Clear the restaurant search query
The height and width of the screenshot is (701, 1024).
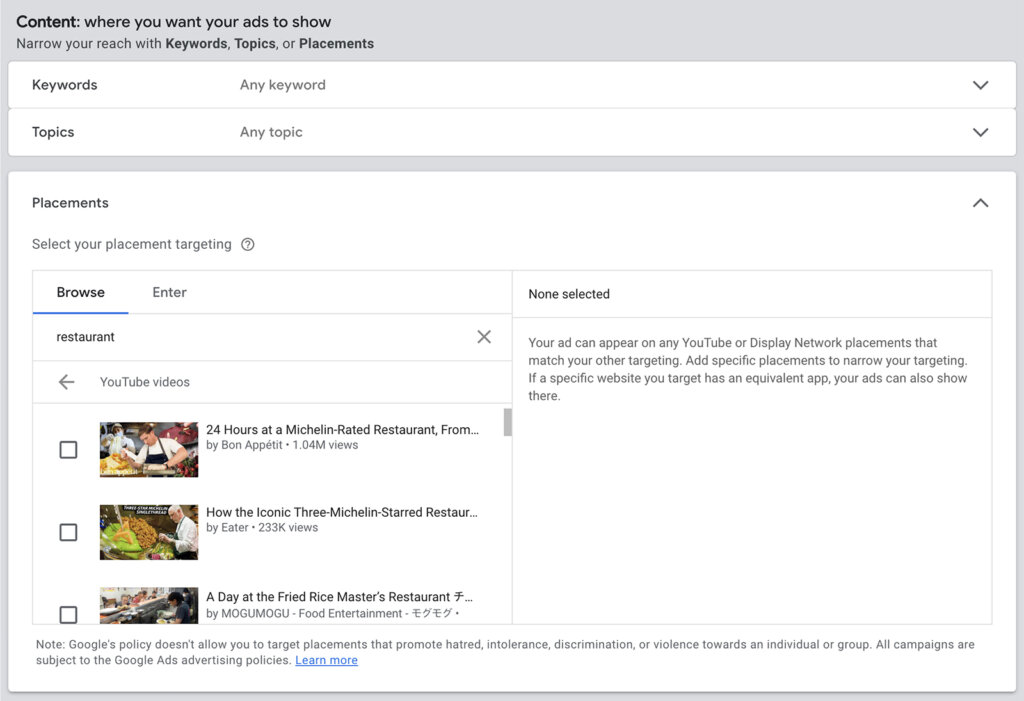(x=484, y=337)
